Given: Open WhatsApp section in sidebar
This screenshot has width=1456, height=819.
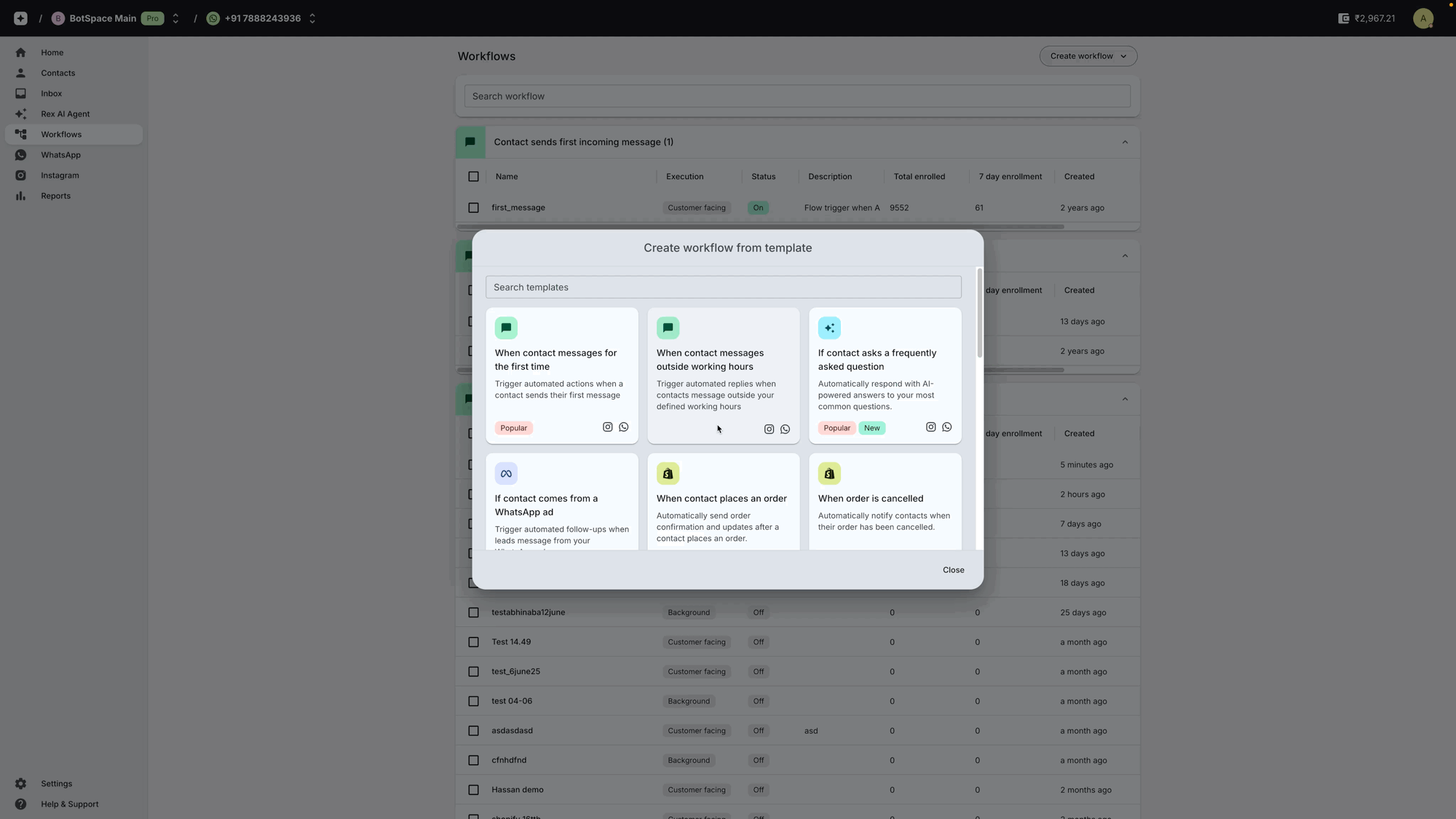Looking at the screenshot, I should pos(74,155).
